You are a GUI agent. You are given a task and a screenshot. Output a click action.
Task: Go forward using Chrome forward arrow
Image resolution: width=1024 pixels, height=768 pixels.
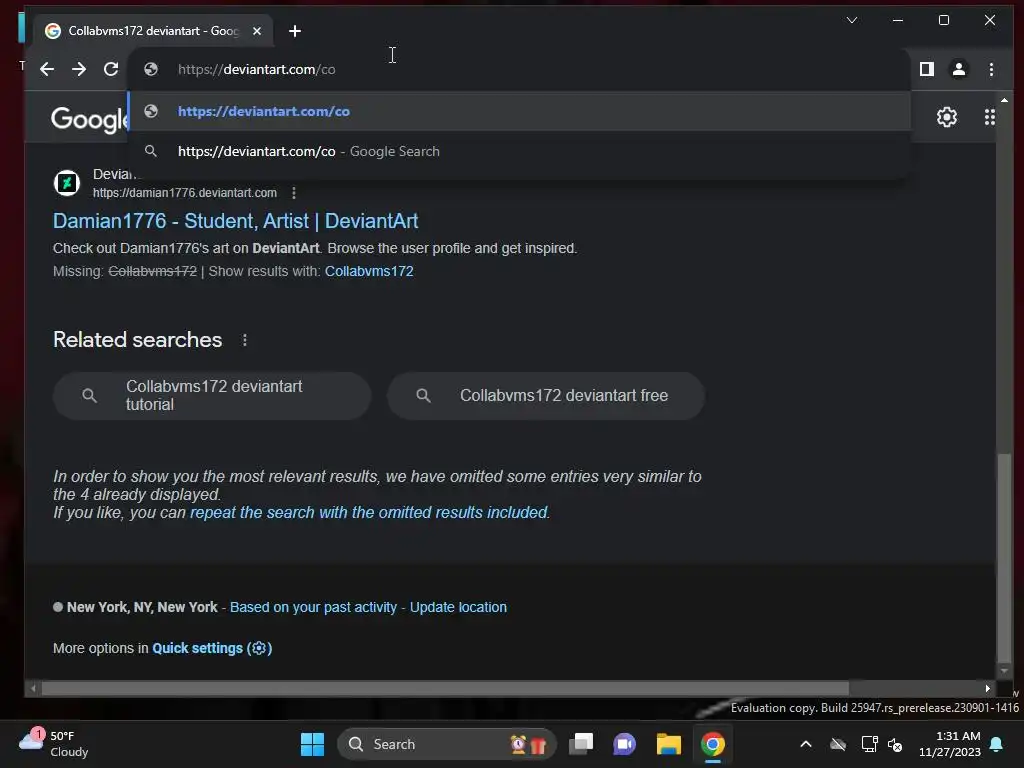(79, 69)
